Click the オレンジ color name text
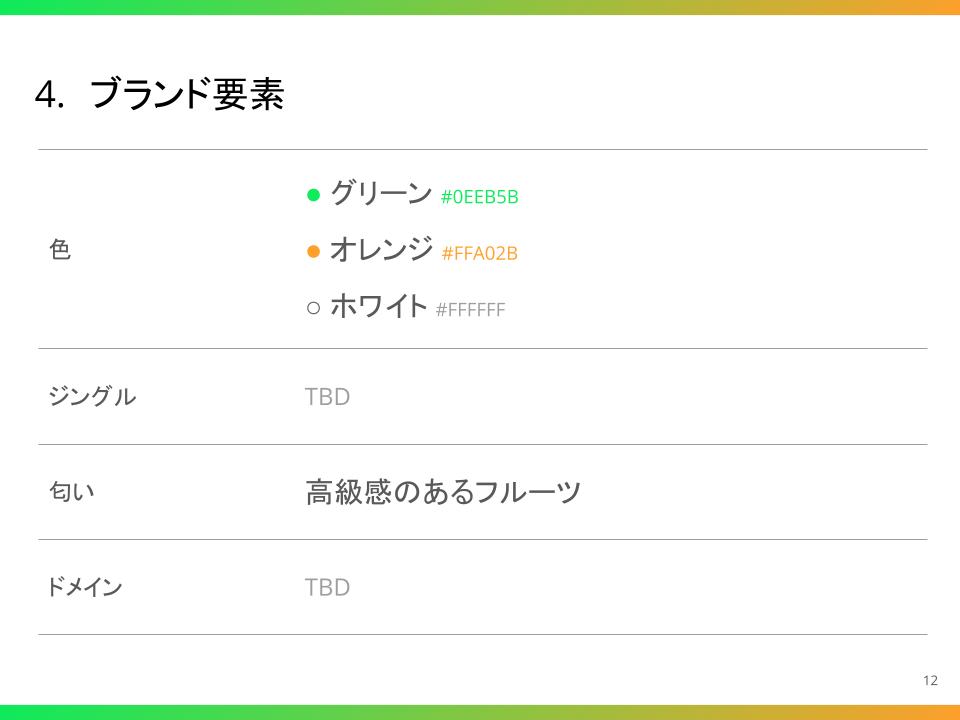 381,250
